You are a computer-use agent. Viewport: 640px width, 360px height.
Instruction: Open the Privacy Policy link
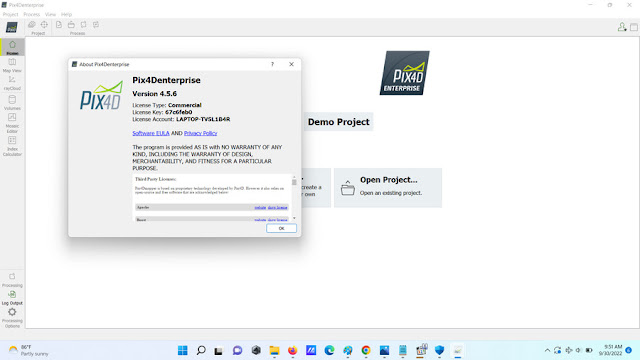coord(200,133)
